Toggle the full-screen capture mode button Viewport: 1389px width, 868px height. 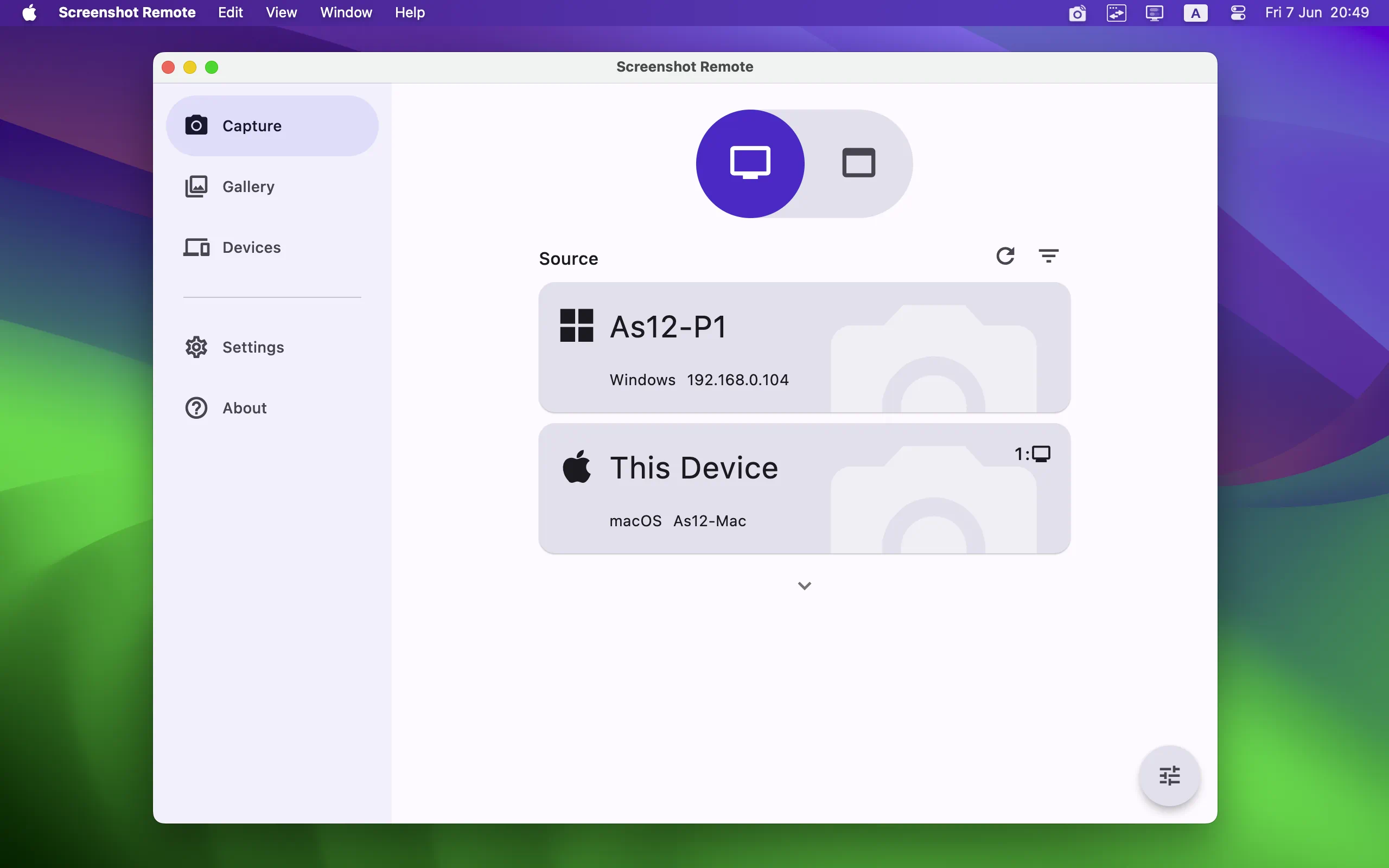click(x=750, y=163)
